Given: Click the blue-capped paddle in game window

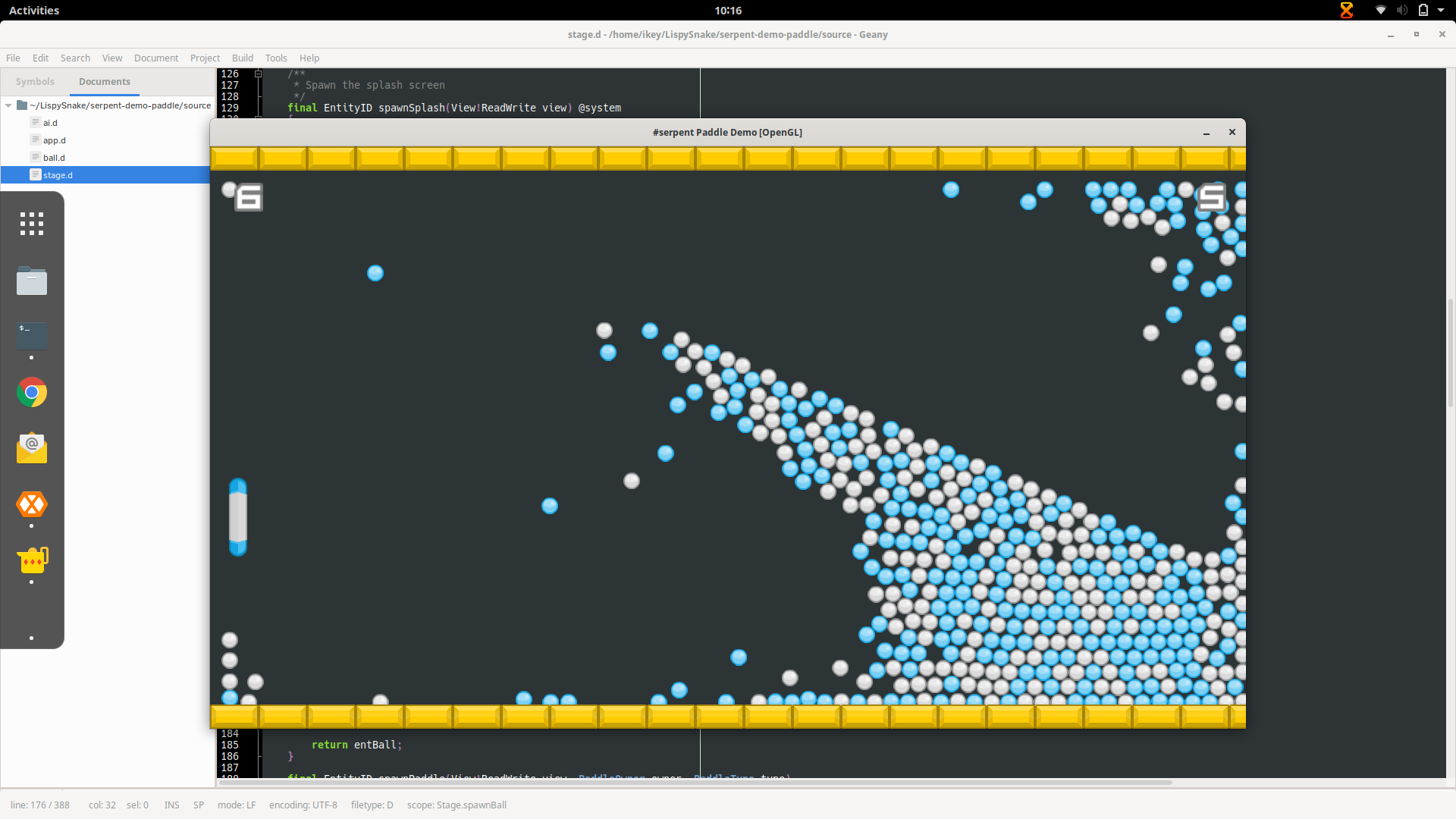Looking at the screenshot, I should pos(238,517).
